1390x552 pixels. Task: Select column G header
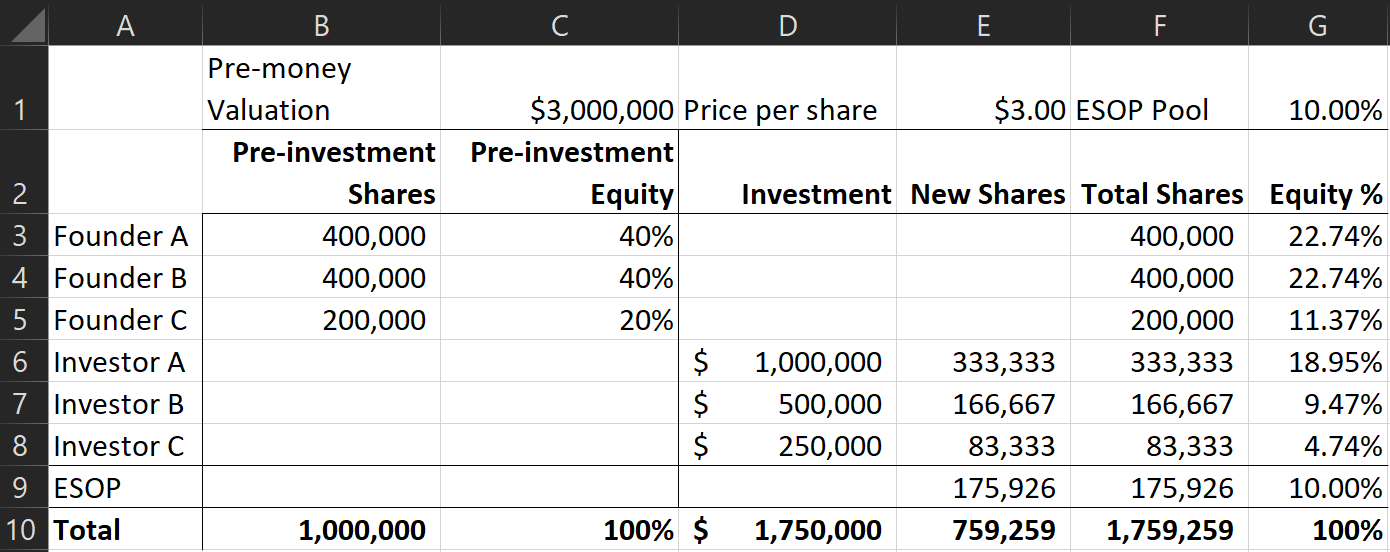pos(1318,23)
